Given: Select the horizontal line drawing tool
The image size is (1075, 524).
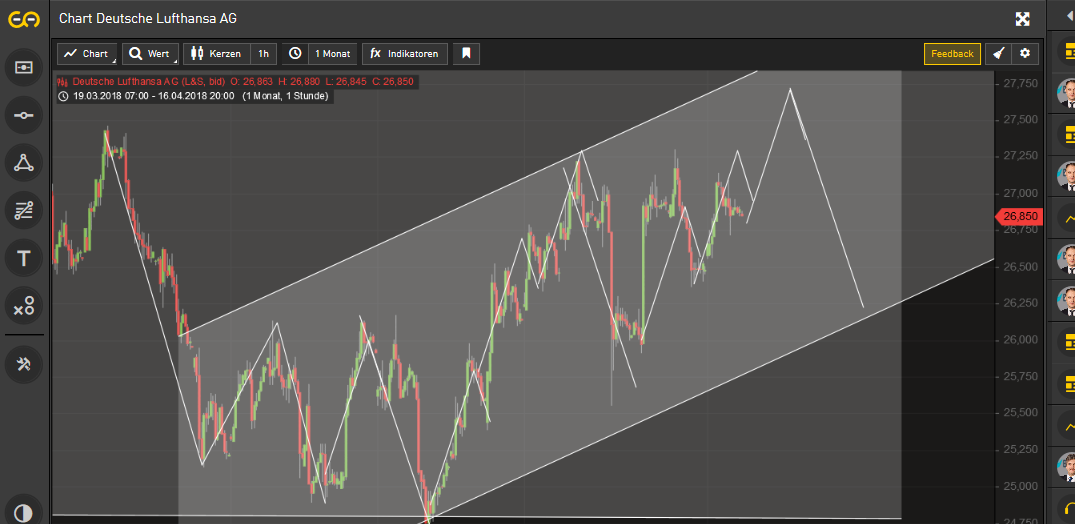Looking at the screenshot, I should [24, 115].
